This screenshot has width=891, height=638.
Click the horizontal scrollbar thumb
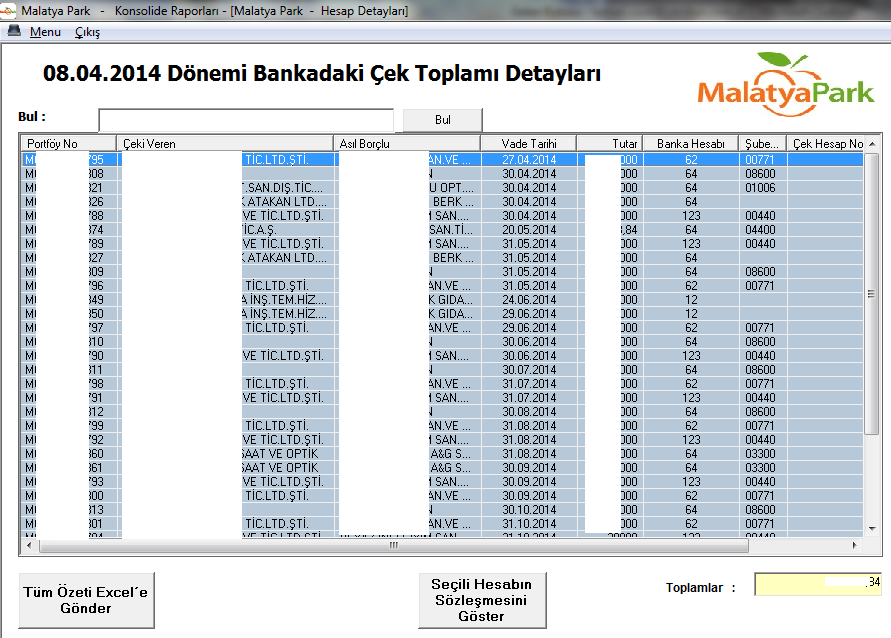tap(393, 545)
